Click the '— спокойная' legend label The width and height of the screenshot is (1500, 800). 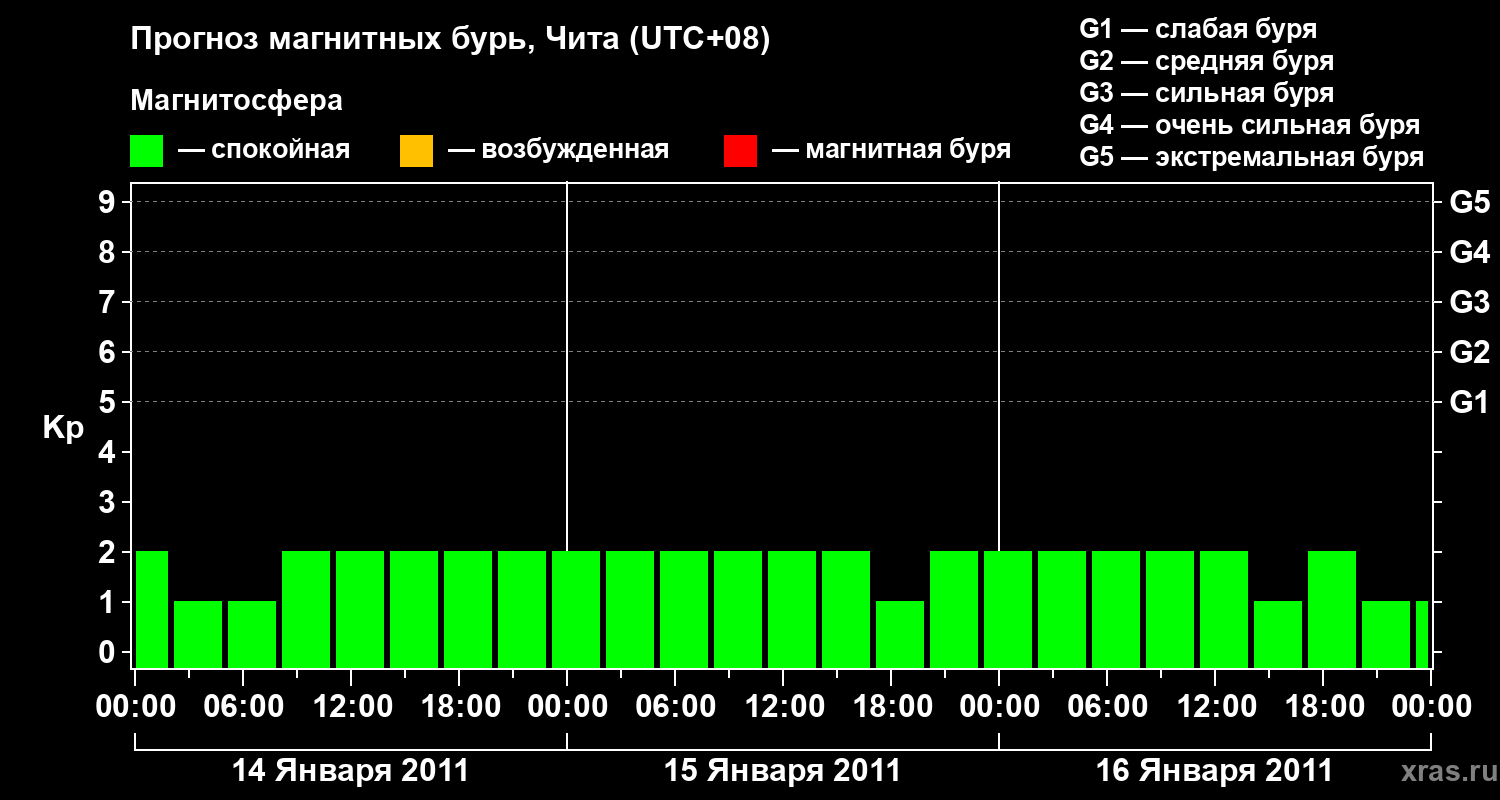pos(264,150)
